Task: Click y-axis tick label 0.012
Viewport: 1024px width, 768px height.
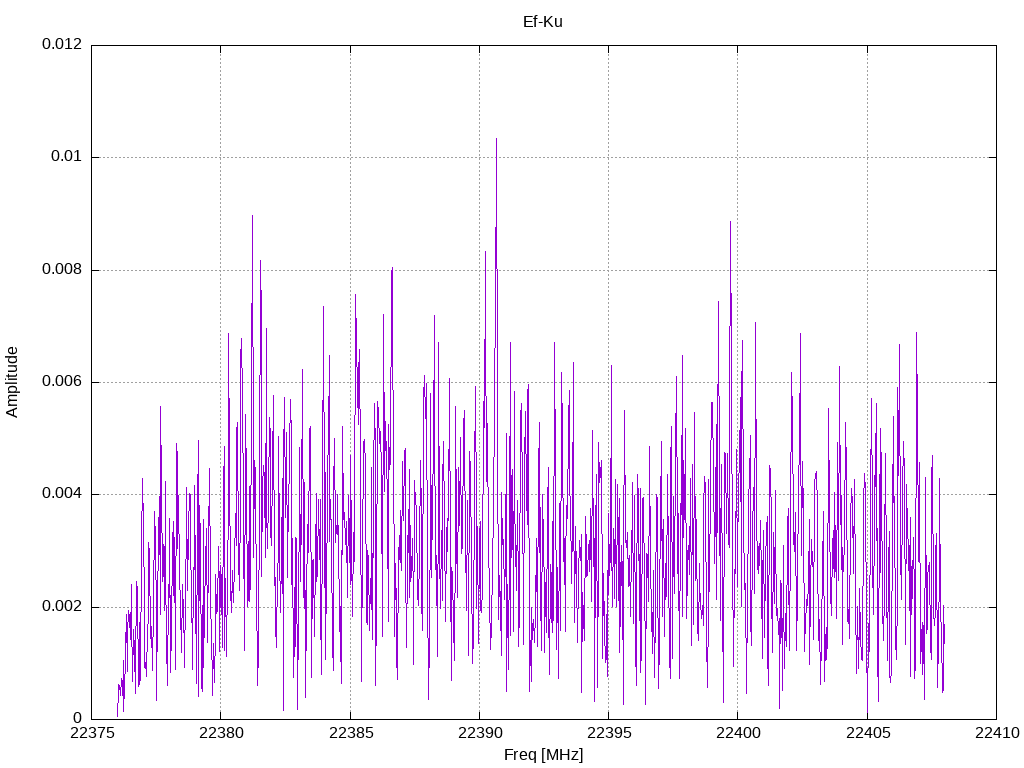Action: (62, 44)
